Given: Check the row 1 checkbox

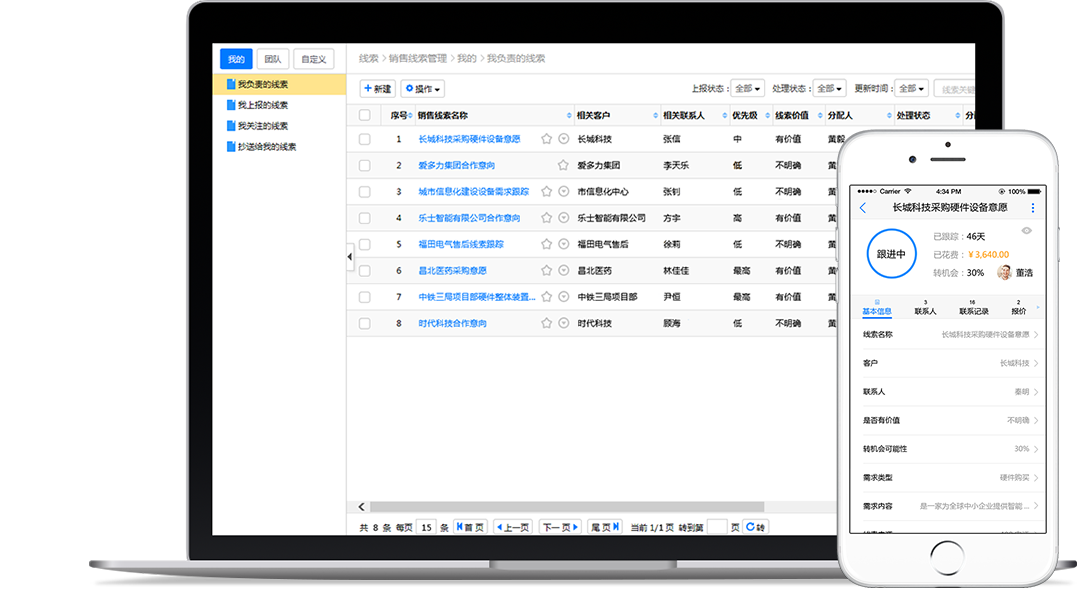Looking at the screenshot, I should 365,139.
